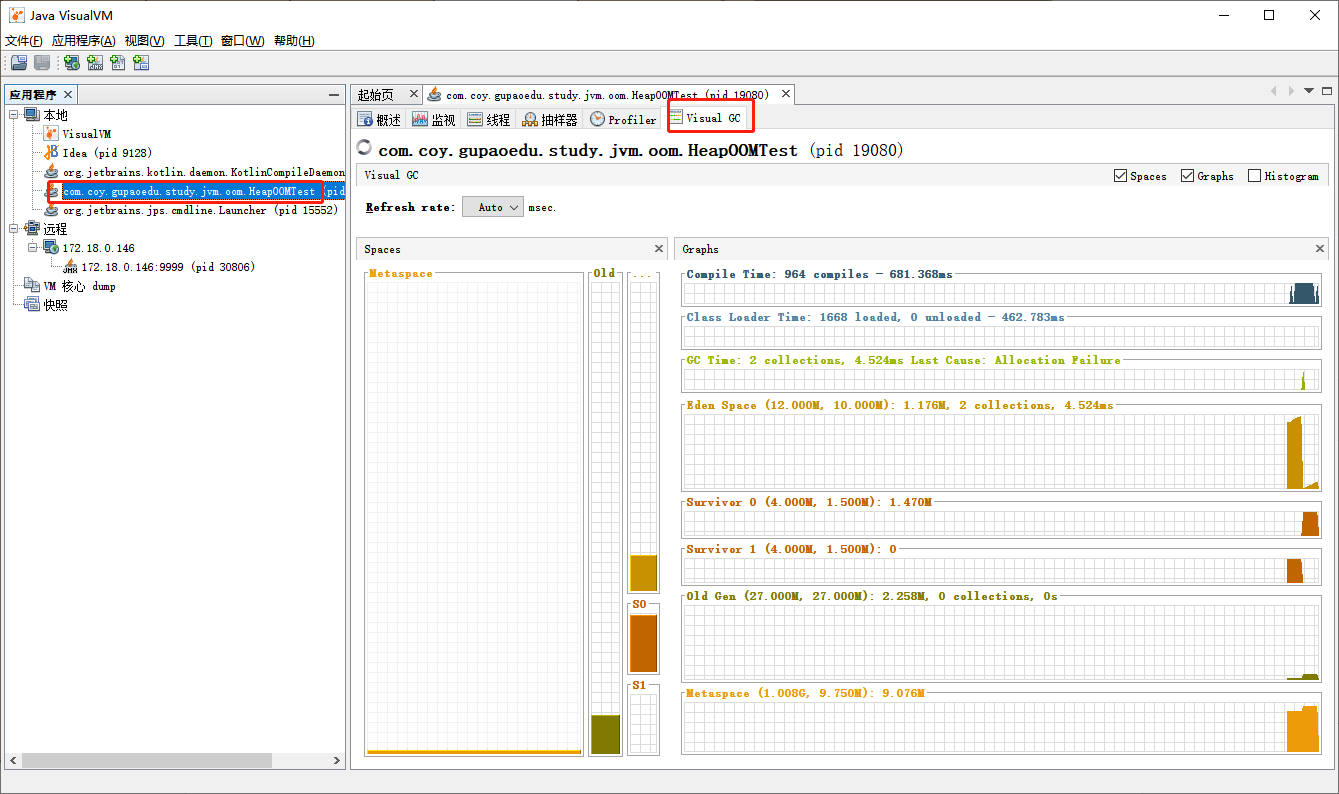Close the HeapOOMTest document tab

(x=786, y=94)
